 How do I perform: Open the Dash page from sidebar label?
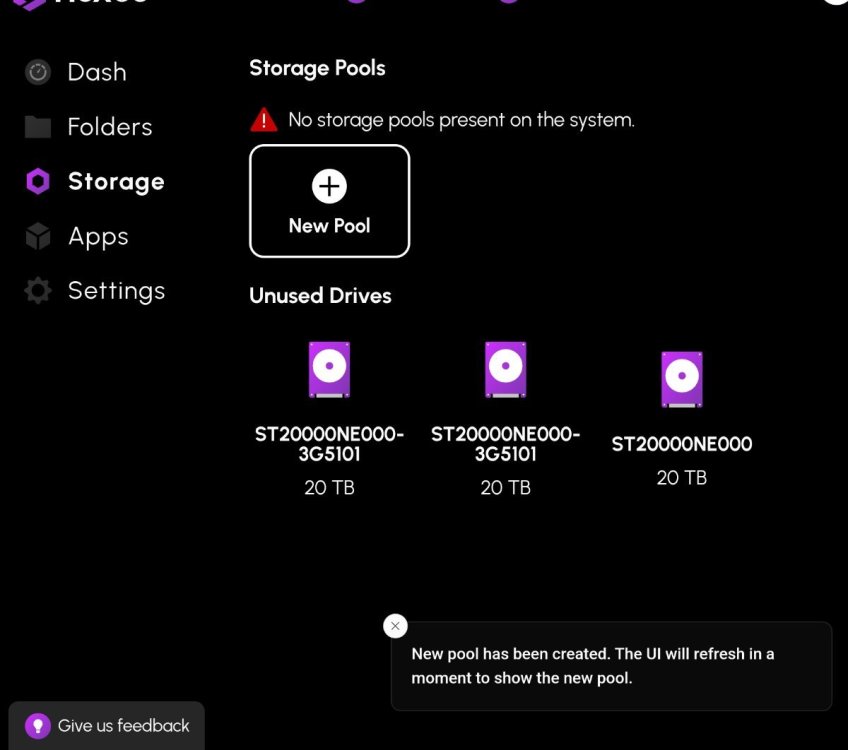coord(97,72)
